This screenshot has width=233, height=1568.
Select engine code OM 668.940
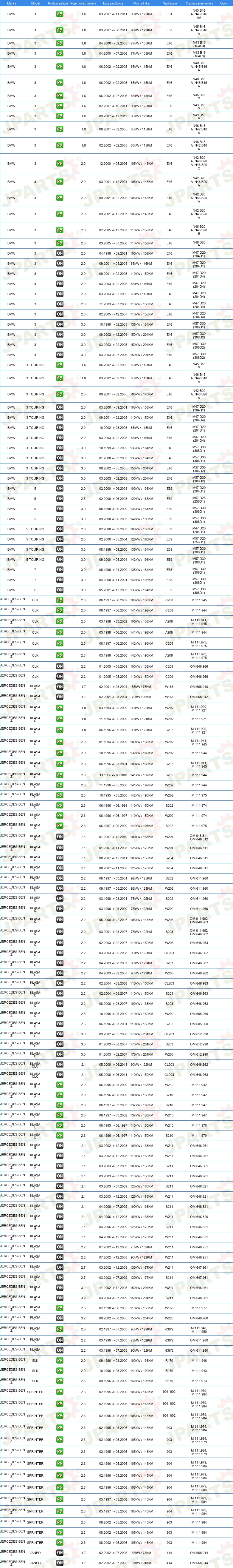click(199, 687)
